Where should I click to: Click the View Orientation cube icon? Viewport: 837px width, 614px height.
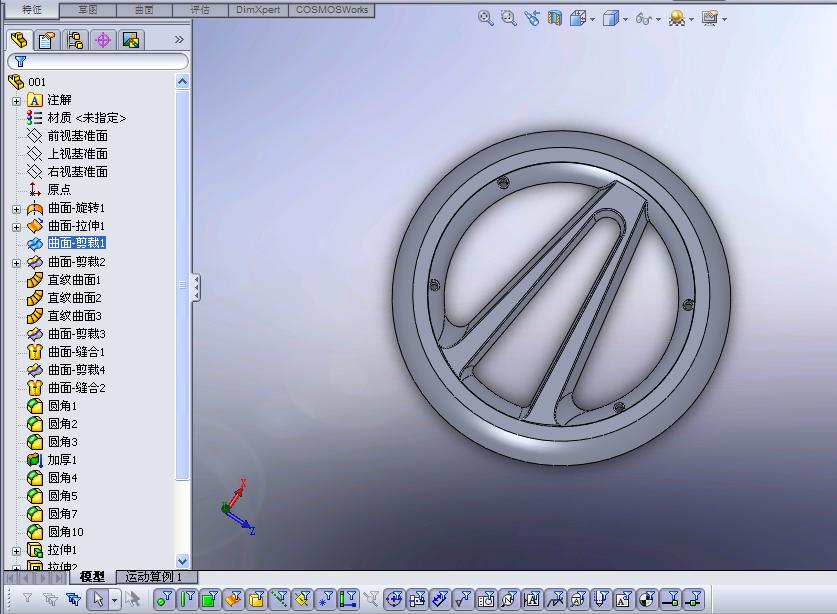[578, 19]
